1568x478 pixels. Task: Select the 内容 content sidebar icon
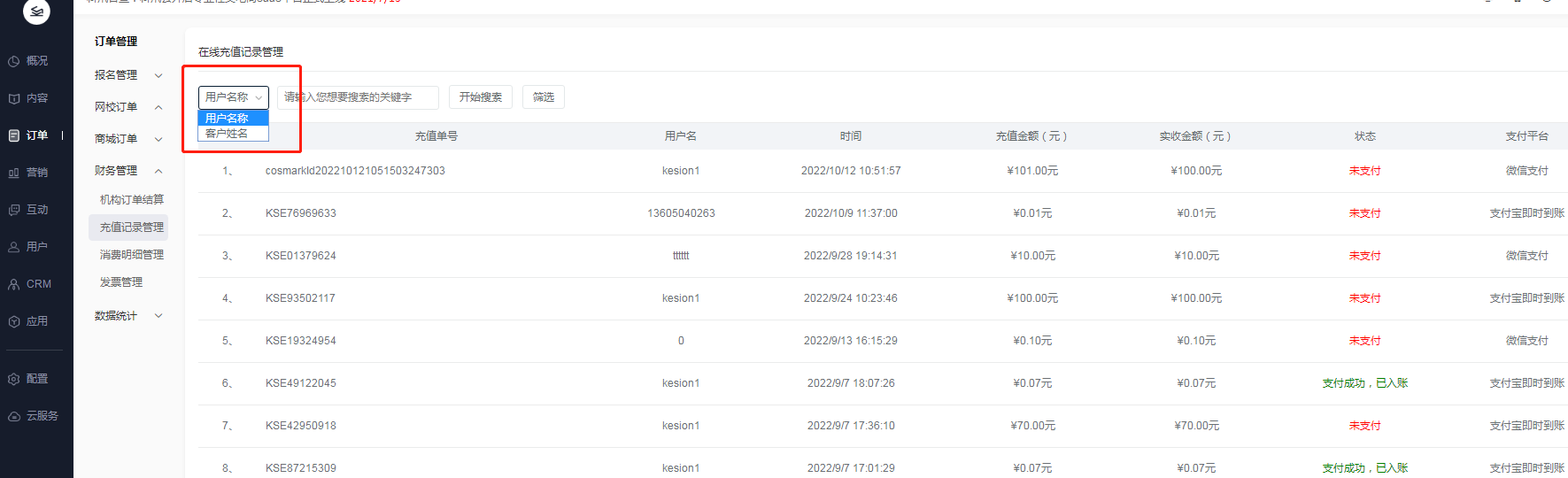pyautogui.click(x=14, y=98)
